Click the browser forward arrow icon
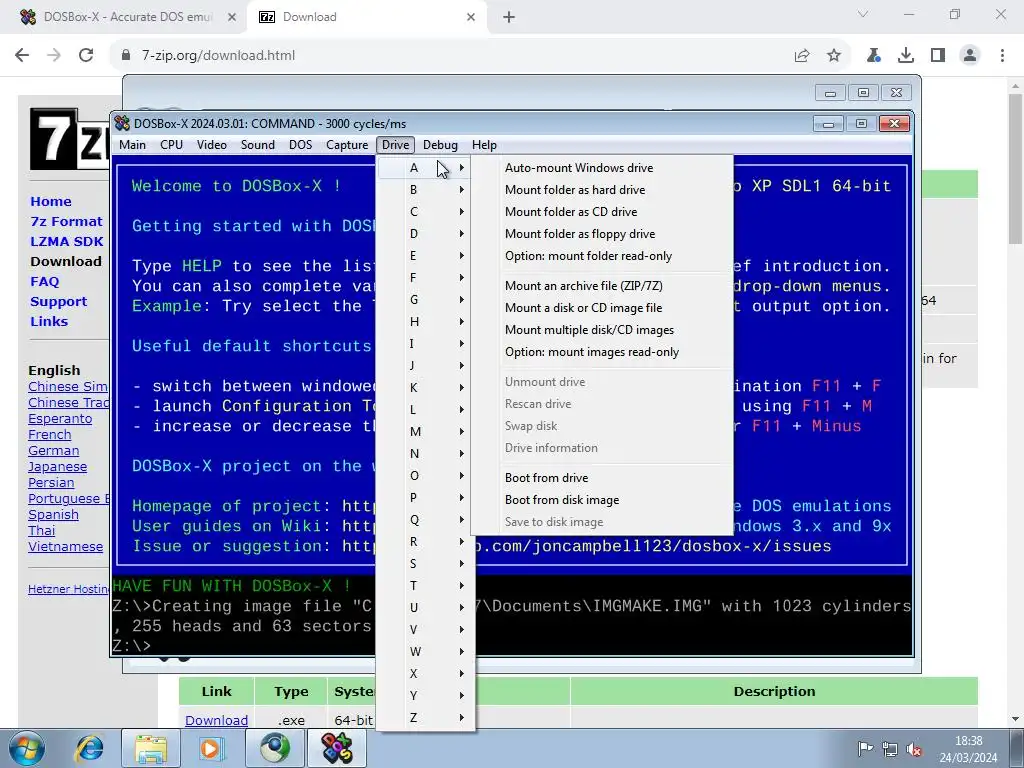The width and height of the screenshot is (1024, 768). coord(54,56)
